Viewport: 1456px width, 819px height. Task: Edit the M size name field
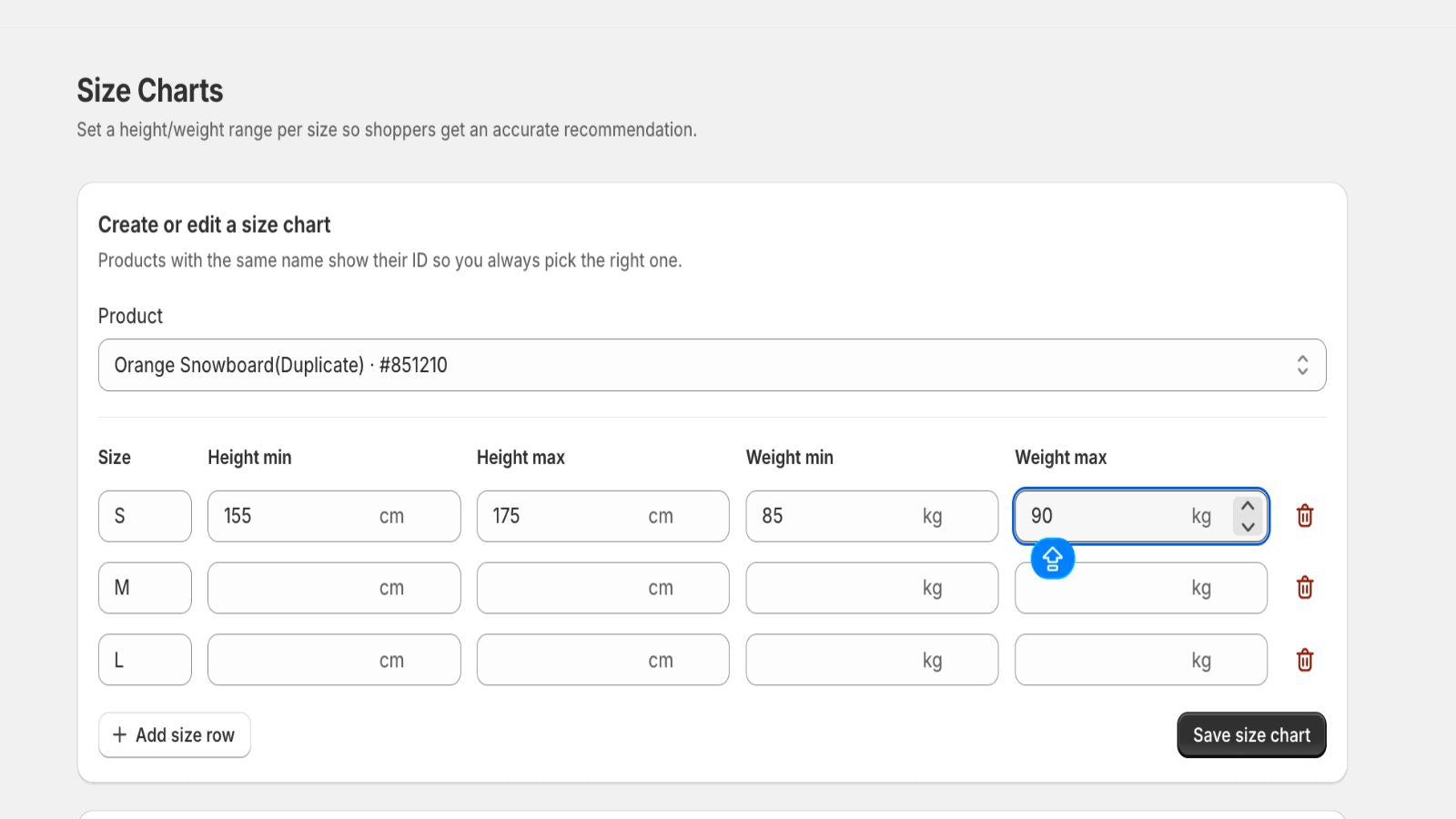145,588
